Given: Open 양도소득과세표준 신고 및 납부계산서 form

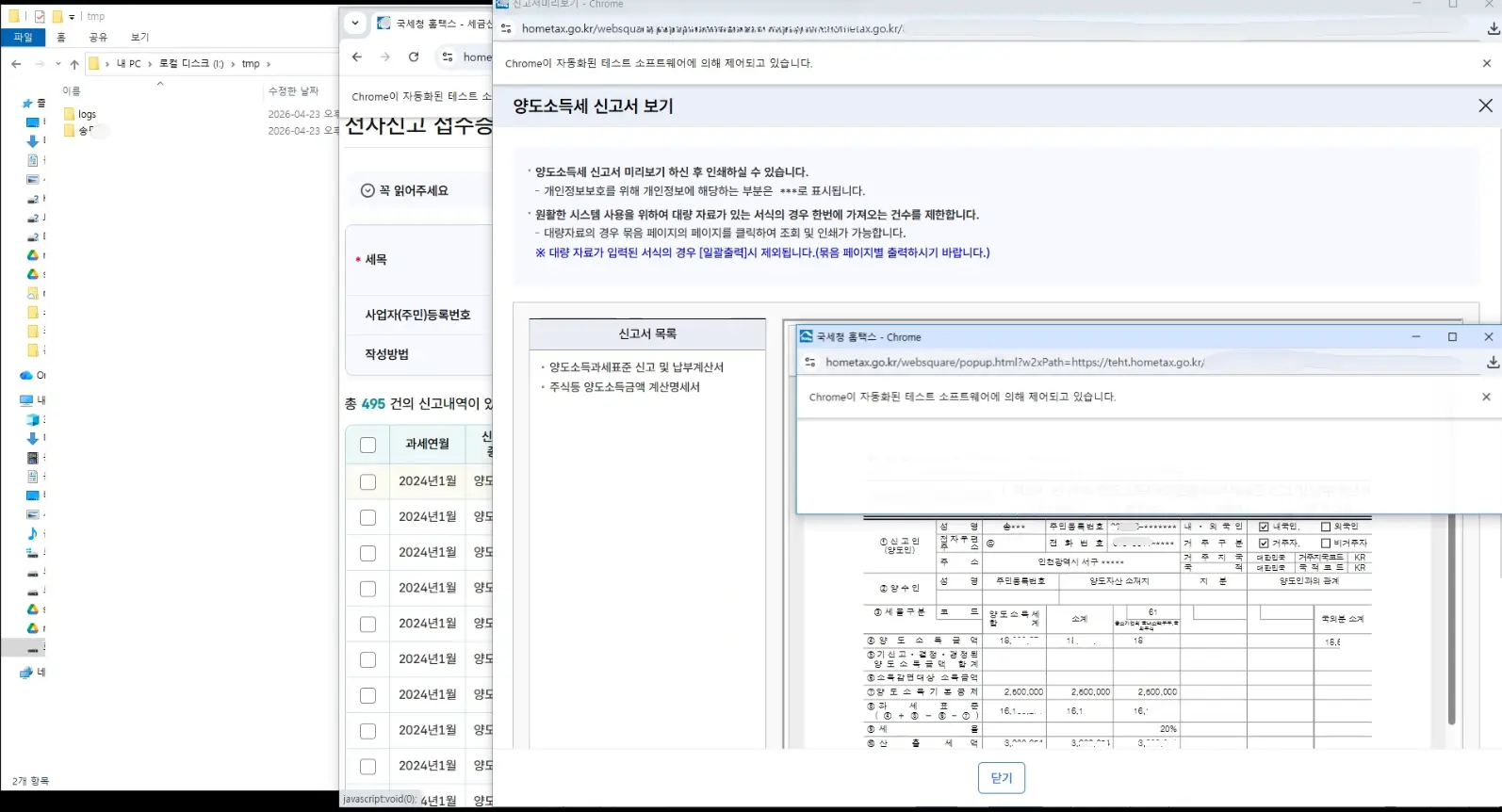Looking at the screenshot, I should pos(636,367).
